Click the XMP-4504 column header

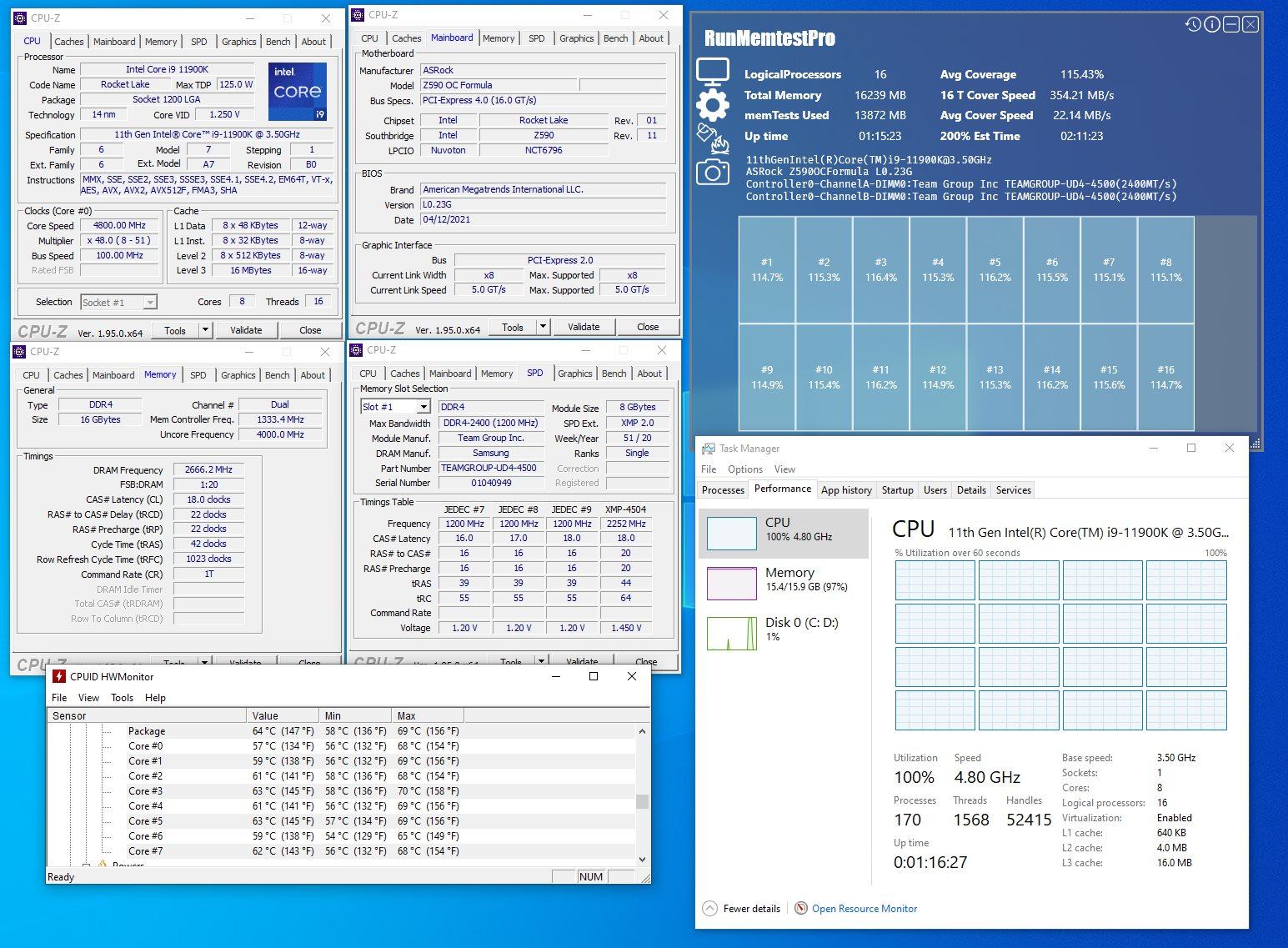625,509
